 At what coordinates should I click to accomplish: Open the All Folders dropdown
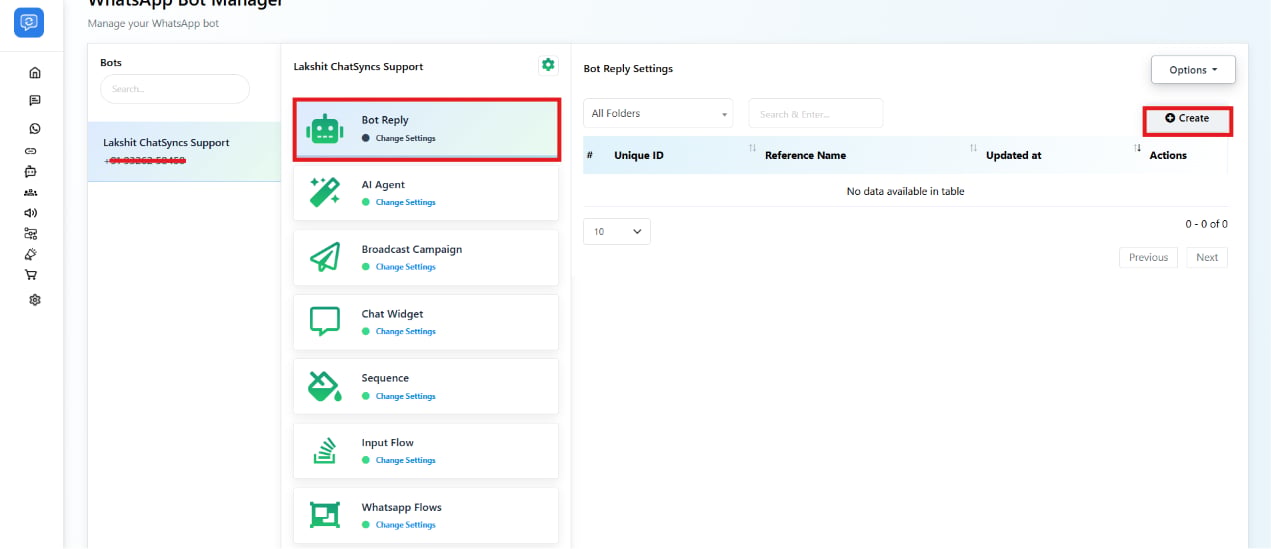tap(658, 113)
